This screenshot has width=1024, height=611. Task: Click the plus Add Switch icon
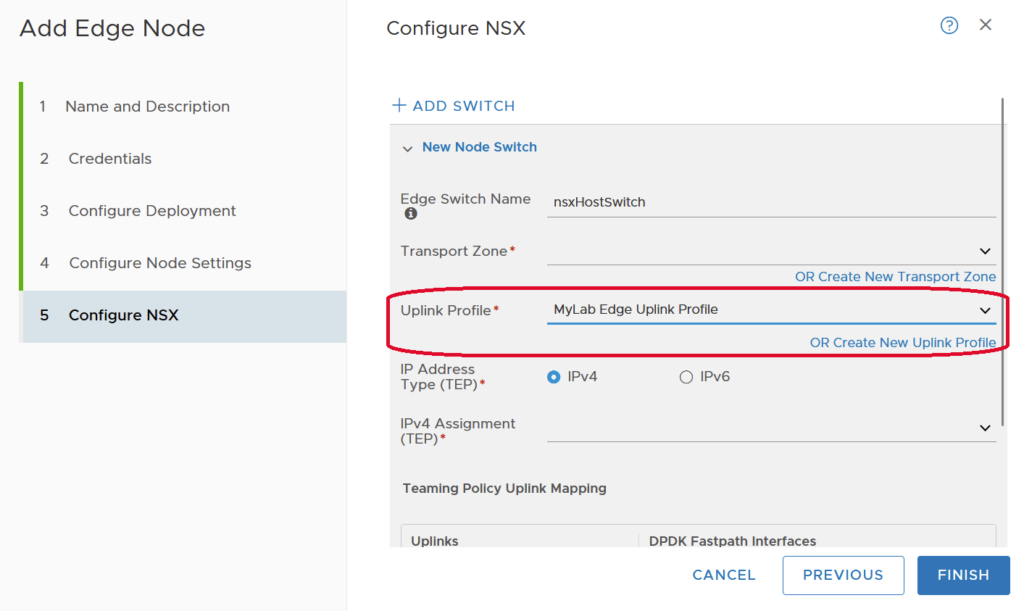pos(399,106)
